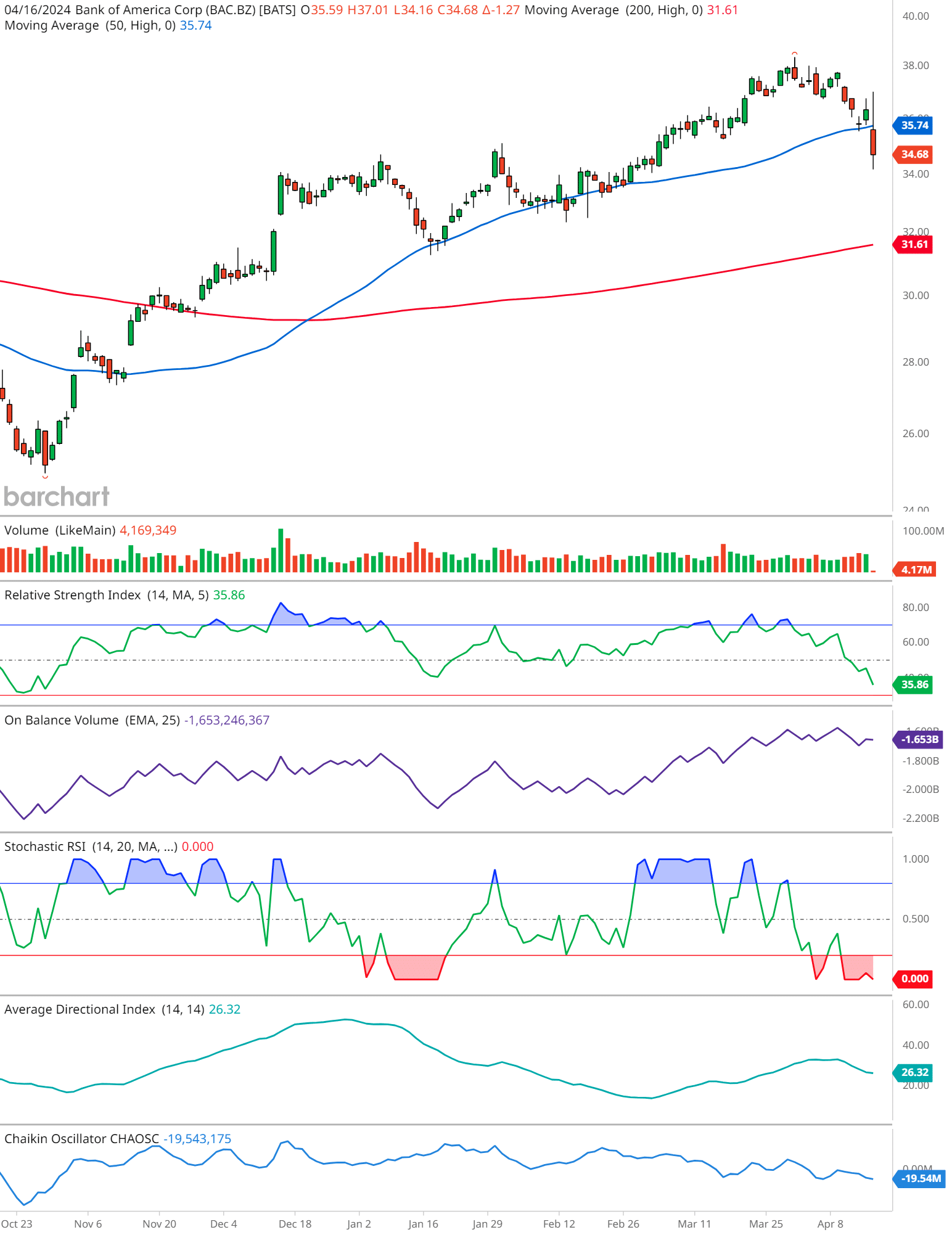Viewport: 952px width, 1235px height.
Task: Click the Dec 18 date on time axis
Action: pyautogui.click(x=295, y=1224)
